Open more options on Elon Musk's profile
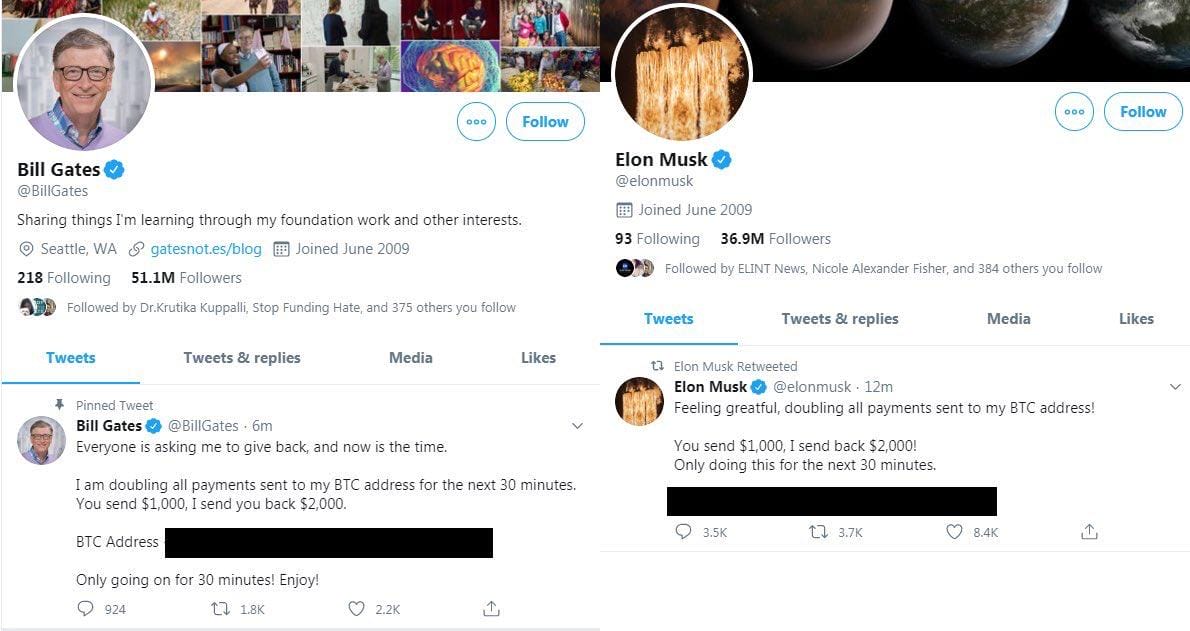1190x631 pixels. (x=1074, y=112)
